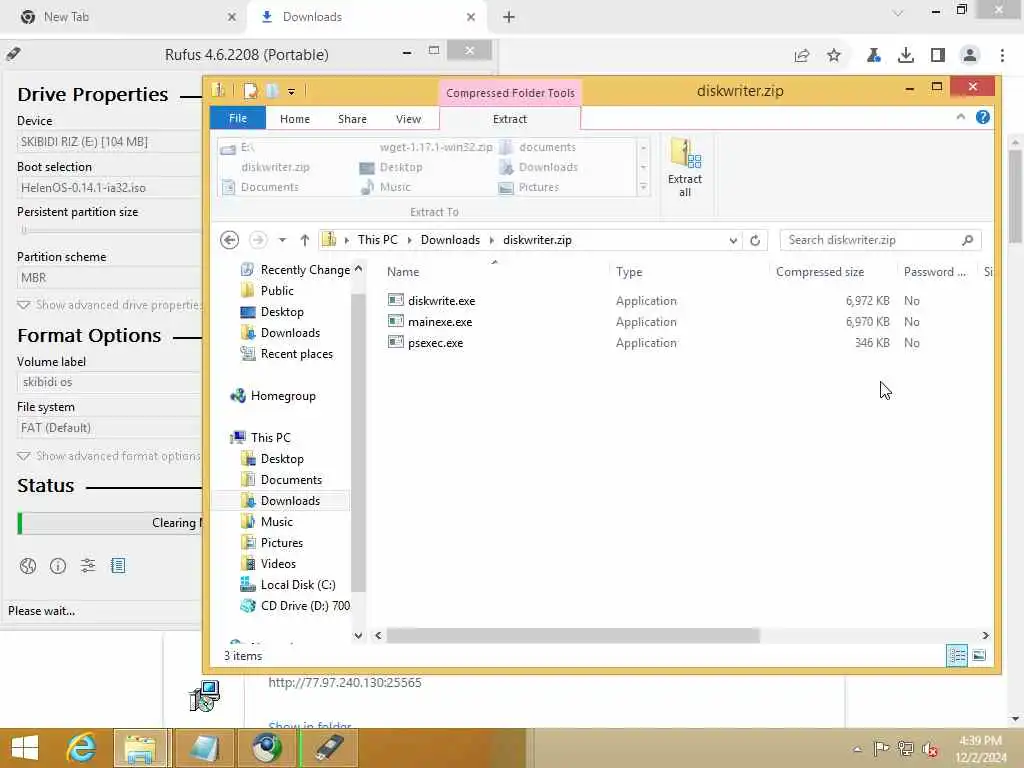1024x768 pixels.
Task: Click the volume tray icon
Action: click(929, 749)
